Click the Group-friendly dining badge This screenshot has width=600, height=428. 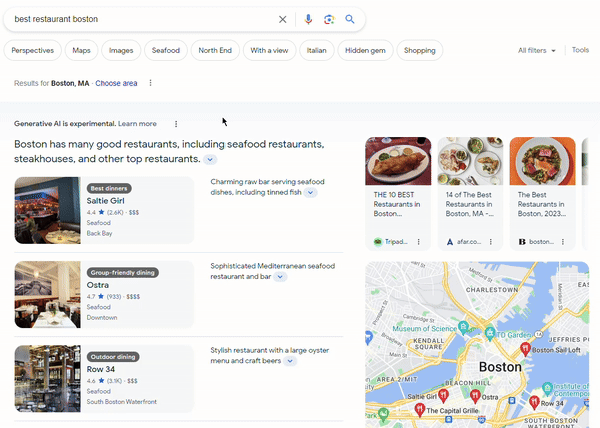pyautogui.click(x=122, y=273)
